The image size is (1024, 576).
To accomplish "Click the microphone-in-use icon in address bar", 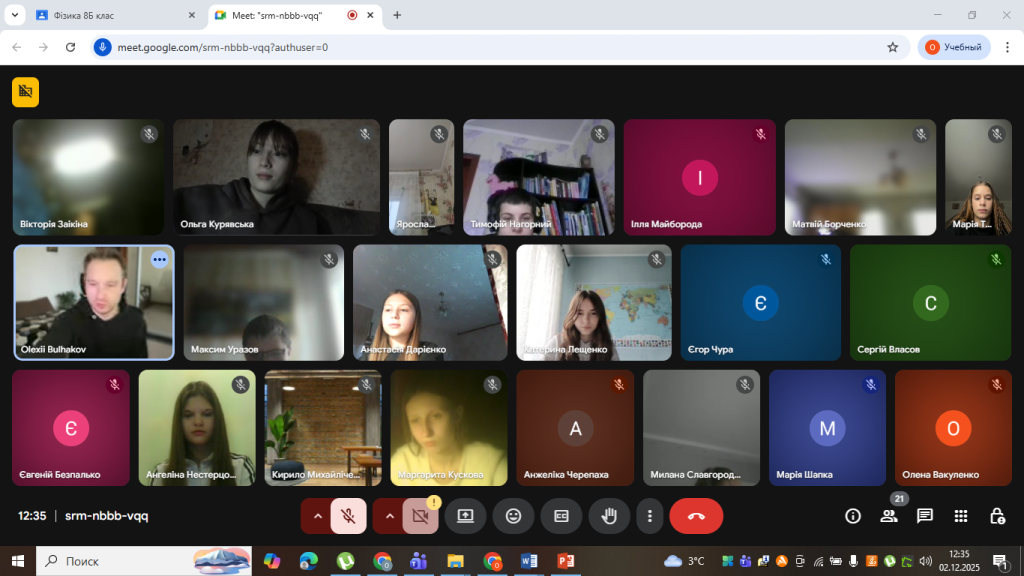I will [x=102, y=47].
